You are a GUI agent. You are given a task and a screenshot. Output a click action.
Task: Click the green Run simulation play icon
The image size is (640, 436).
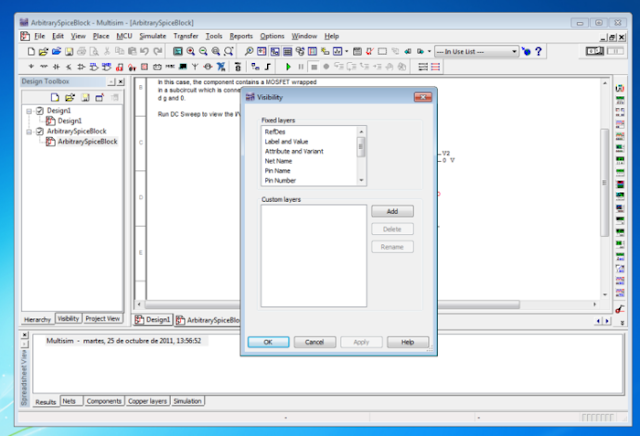pyautogui.click(x=288, y=67)
